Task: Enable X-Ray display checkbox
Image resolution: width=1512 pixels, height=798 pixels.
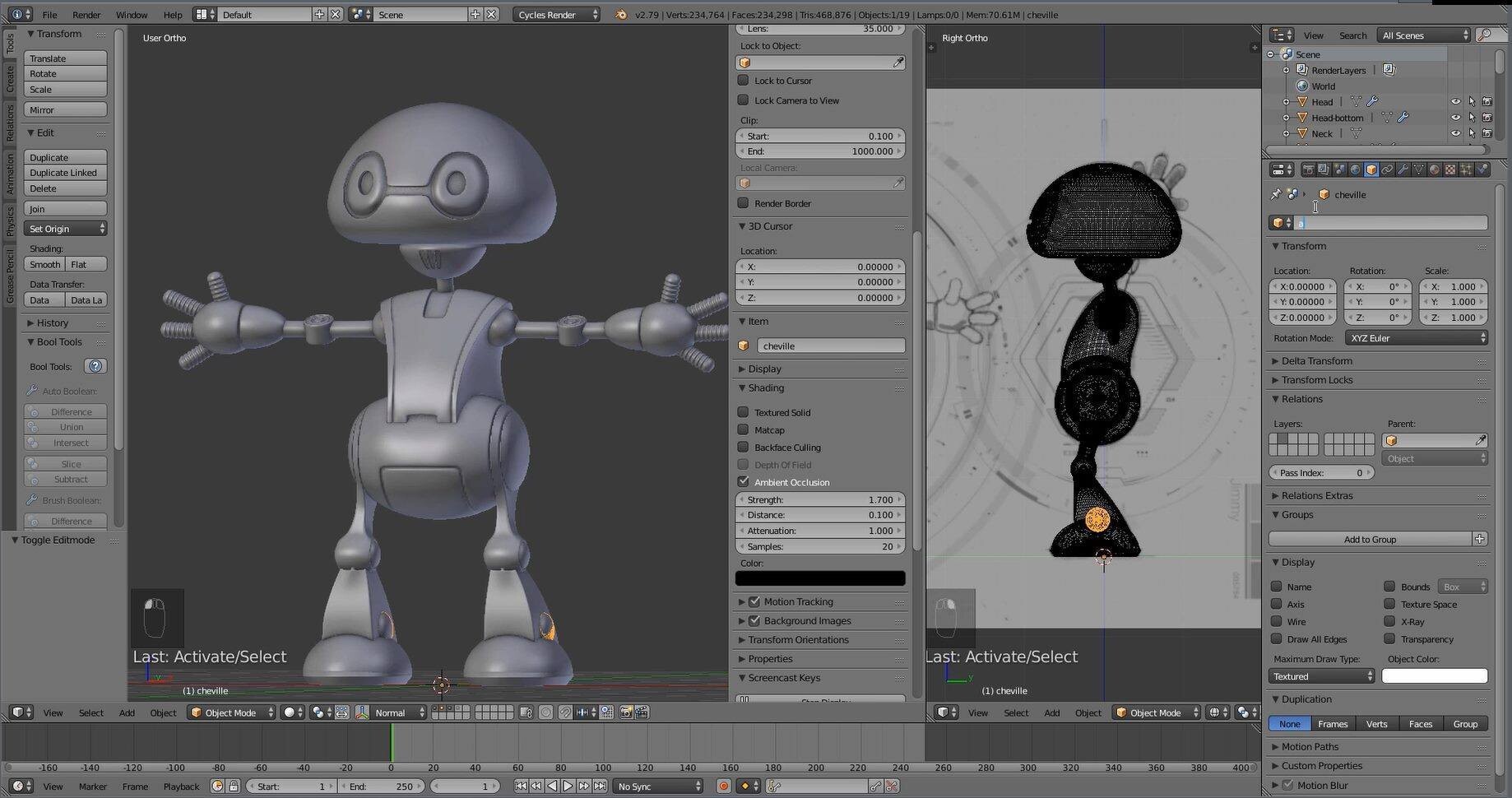Action: point(1390,621)
